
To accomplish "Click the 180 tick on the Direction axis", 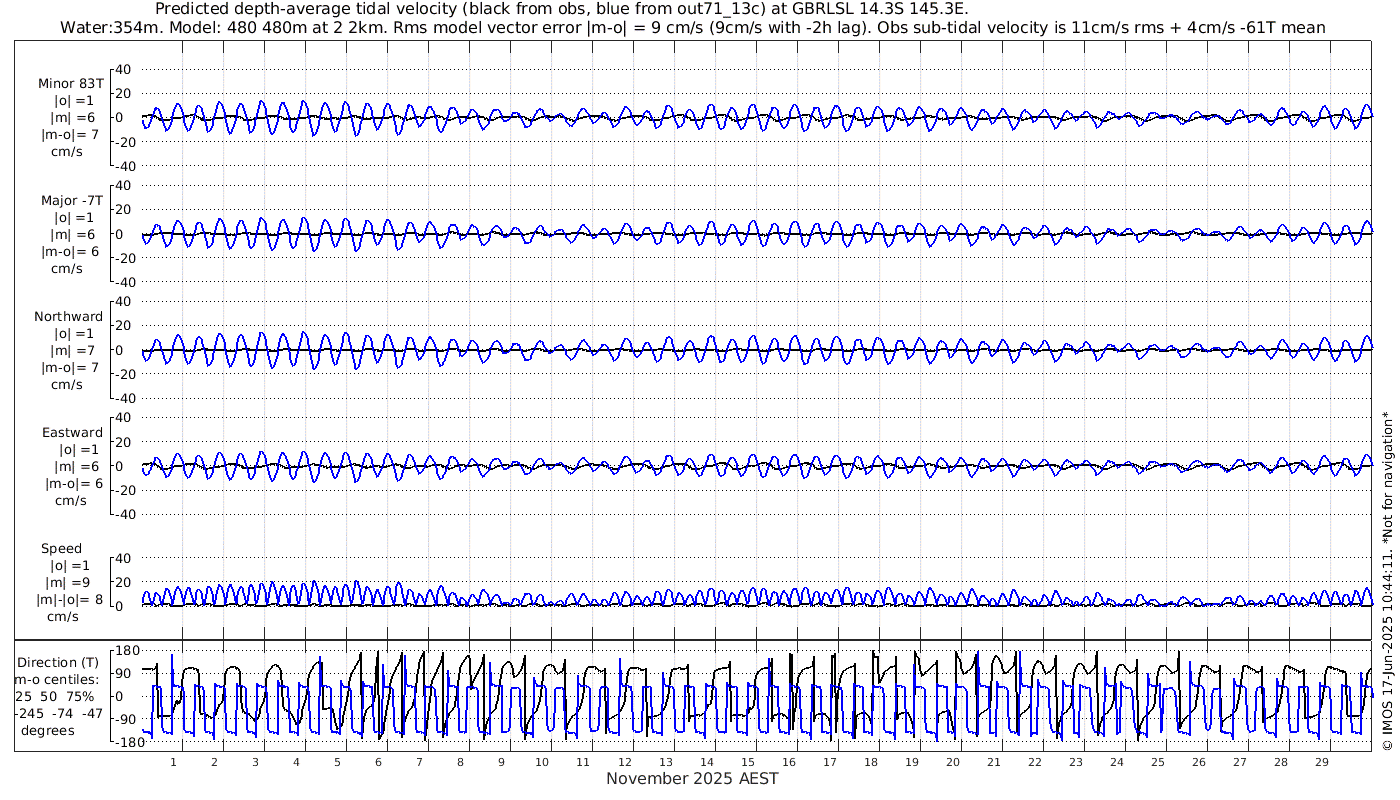I will [x=124, y=650].
